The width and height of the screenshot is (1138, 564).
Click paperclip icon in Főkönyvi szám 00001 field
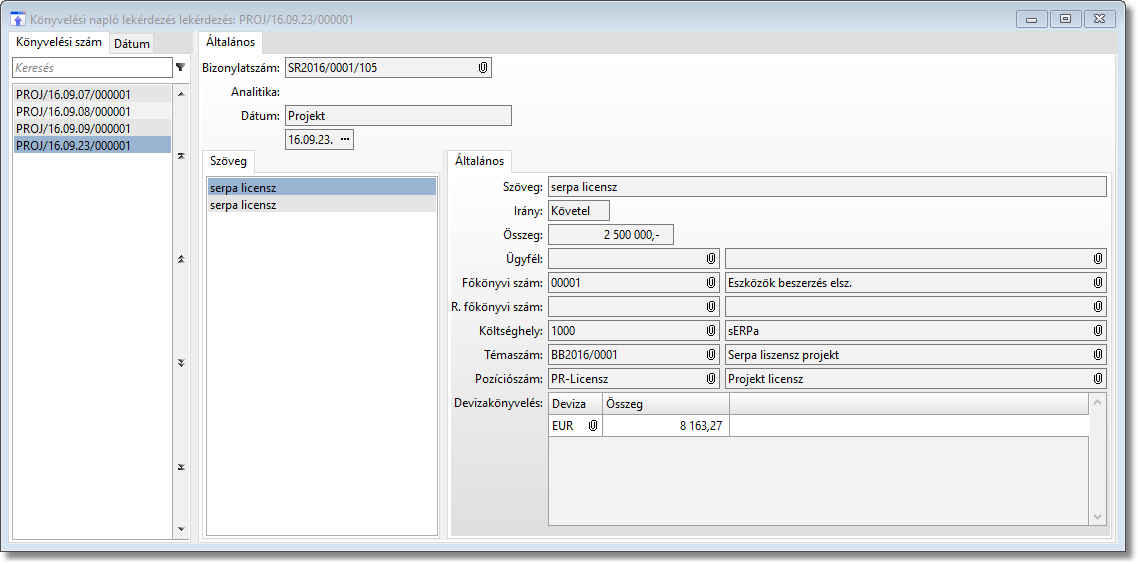(x=710, y=283)
